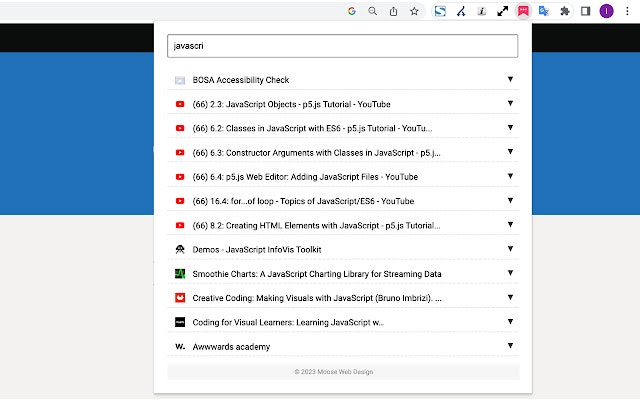This screenshot has height=400, width=640.
Task: Click YouTube icon beside '16.4: for...of loop'
Action: pos(180,201)
